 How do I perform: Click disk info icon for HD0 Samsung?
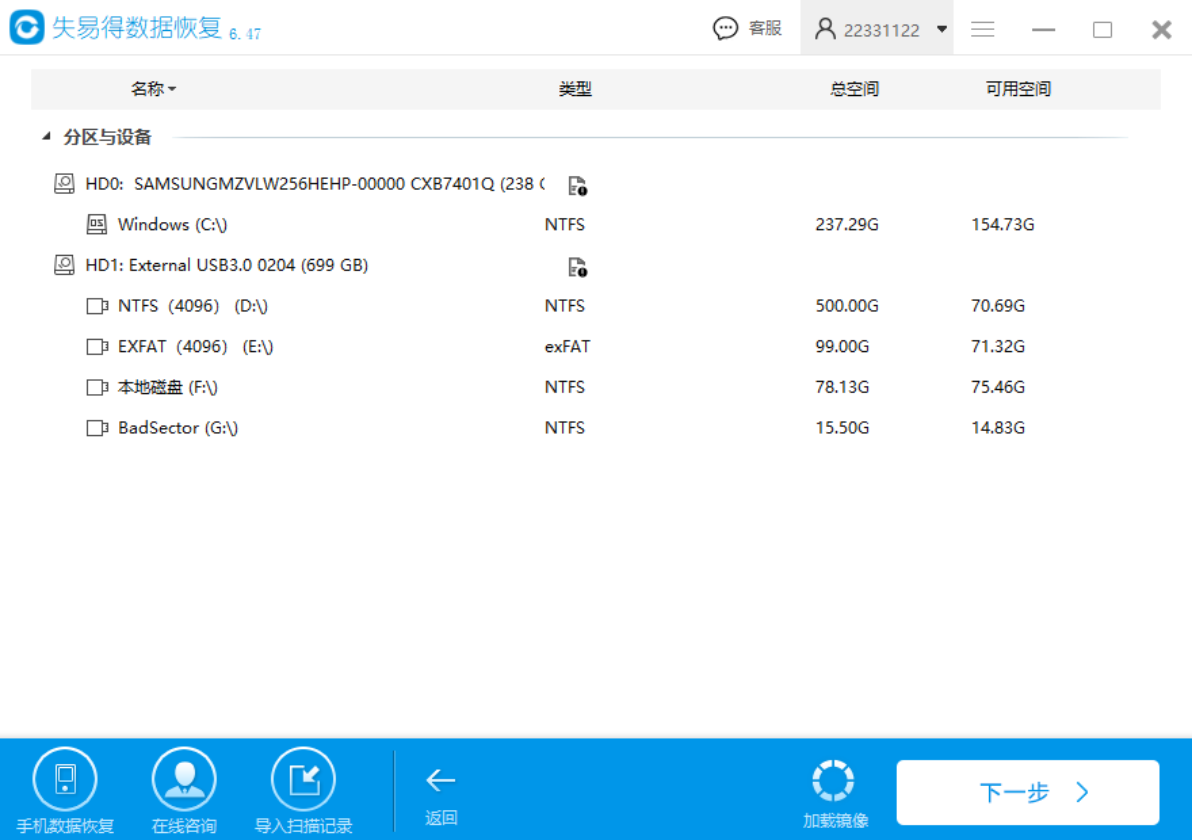pos(577,185)
